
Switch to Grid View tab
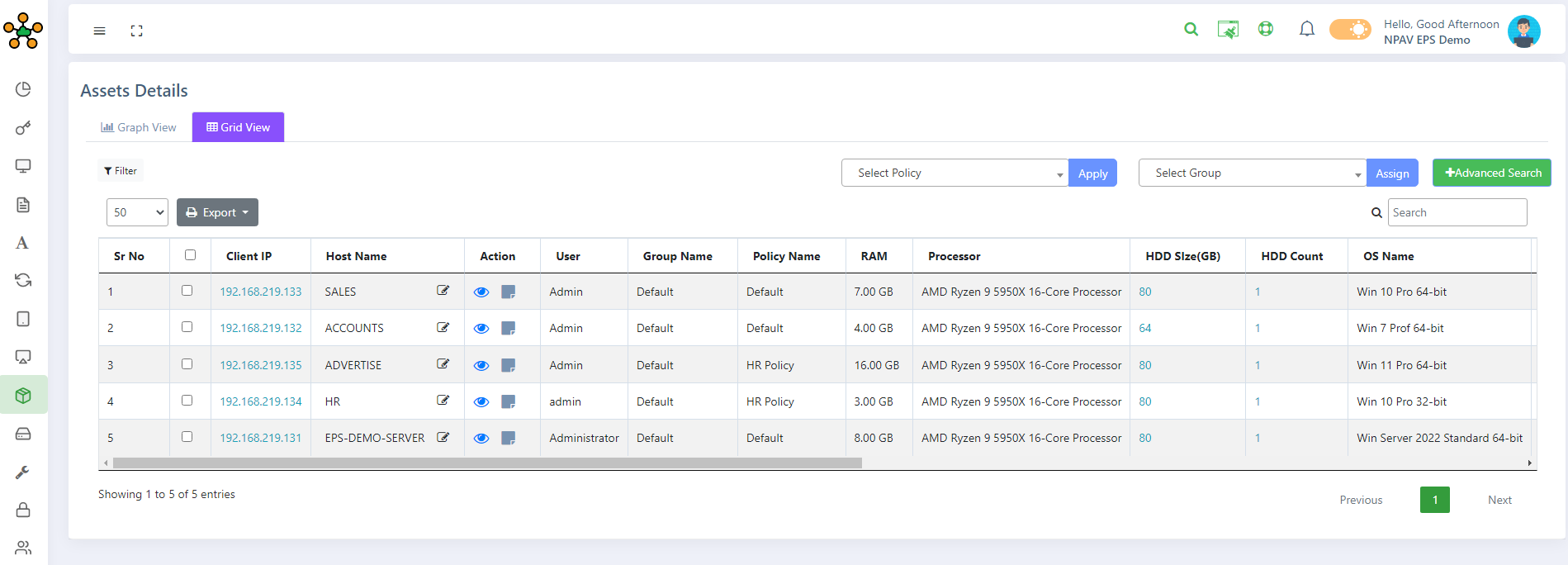(238, 127)
